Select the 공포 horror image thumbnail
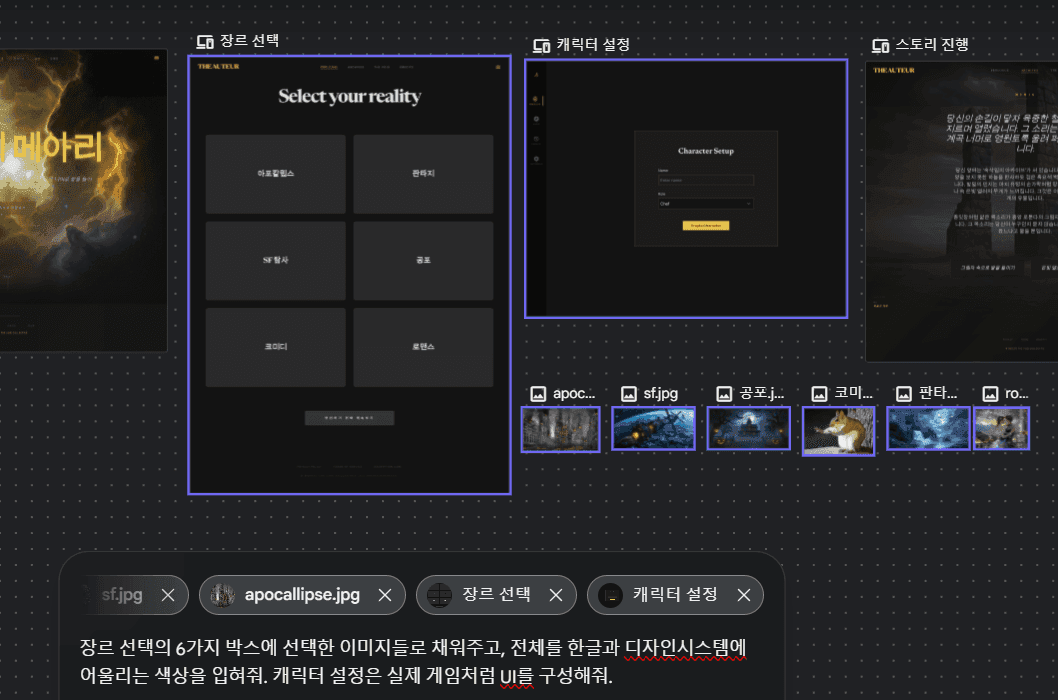 (748, 428)
